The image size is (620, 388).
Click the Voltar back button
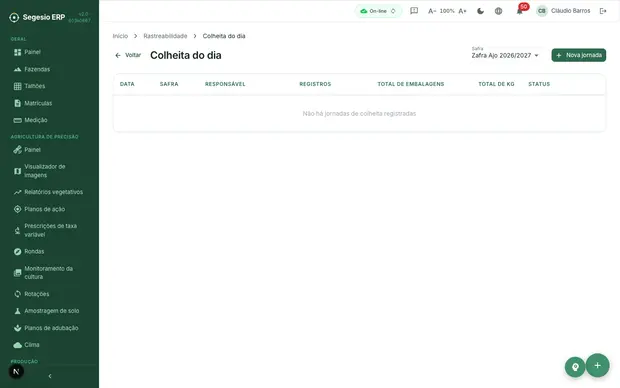click(128, 55)
